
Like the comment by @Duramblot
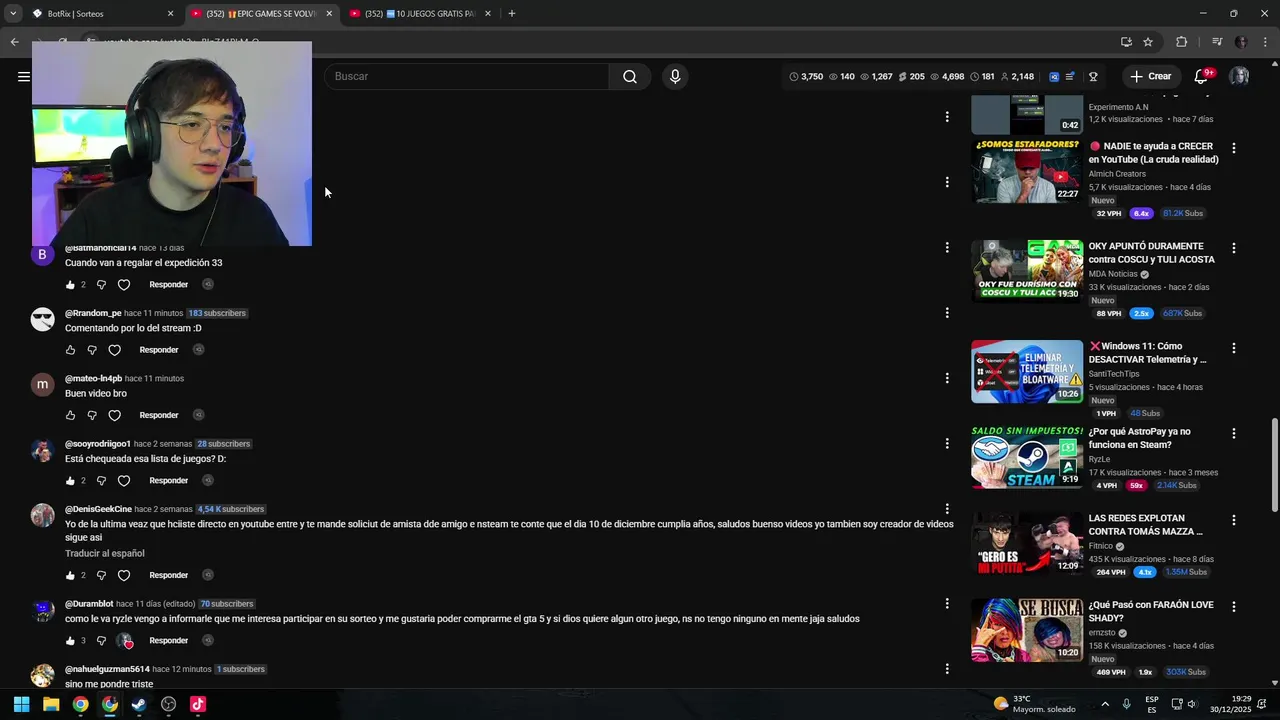tap(70, 641)
